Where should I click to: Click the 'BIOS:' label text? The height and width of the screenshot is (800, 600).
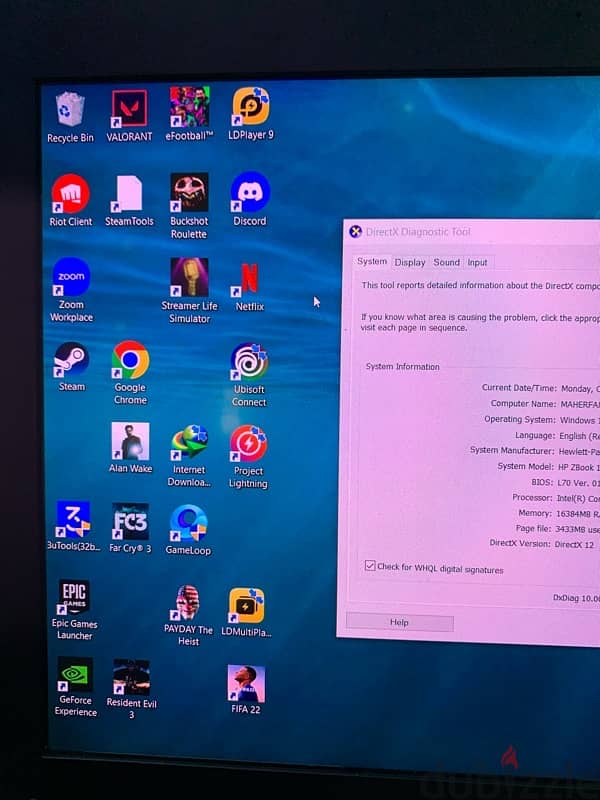coord(541,482)
